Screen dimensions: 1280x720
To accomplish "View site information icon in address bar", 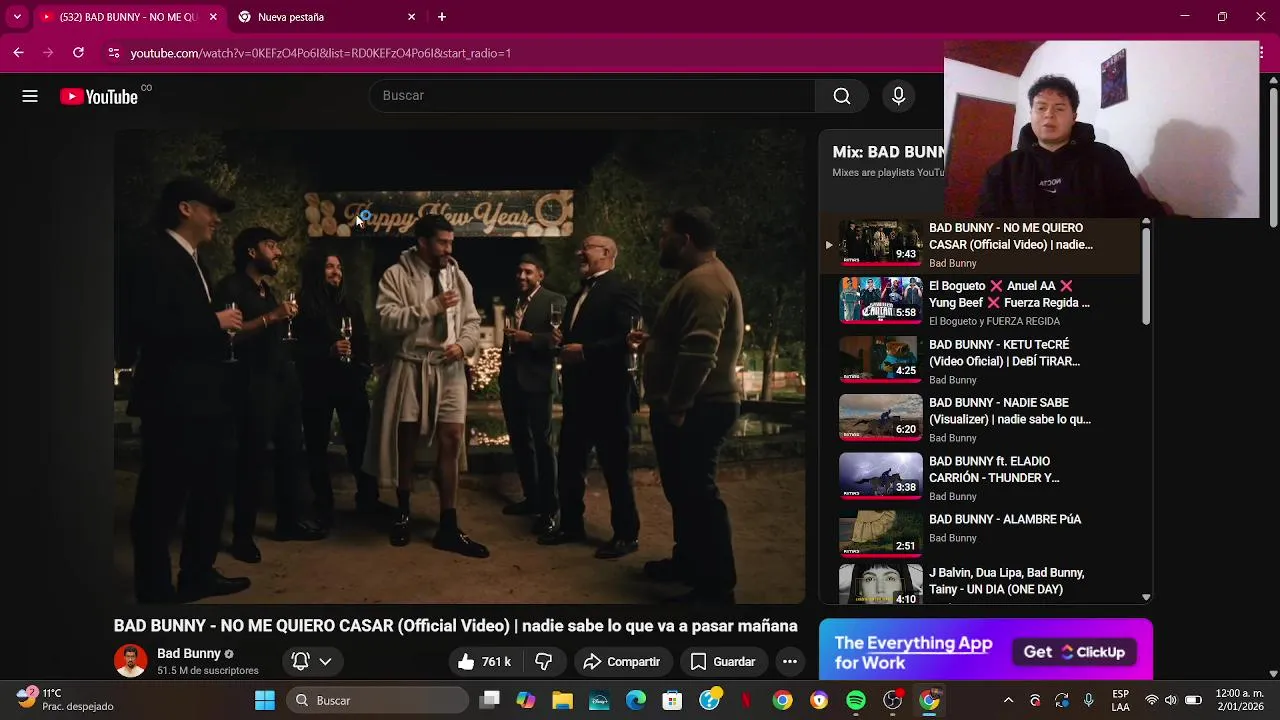I will coord(114,53).
